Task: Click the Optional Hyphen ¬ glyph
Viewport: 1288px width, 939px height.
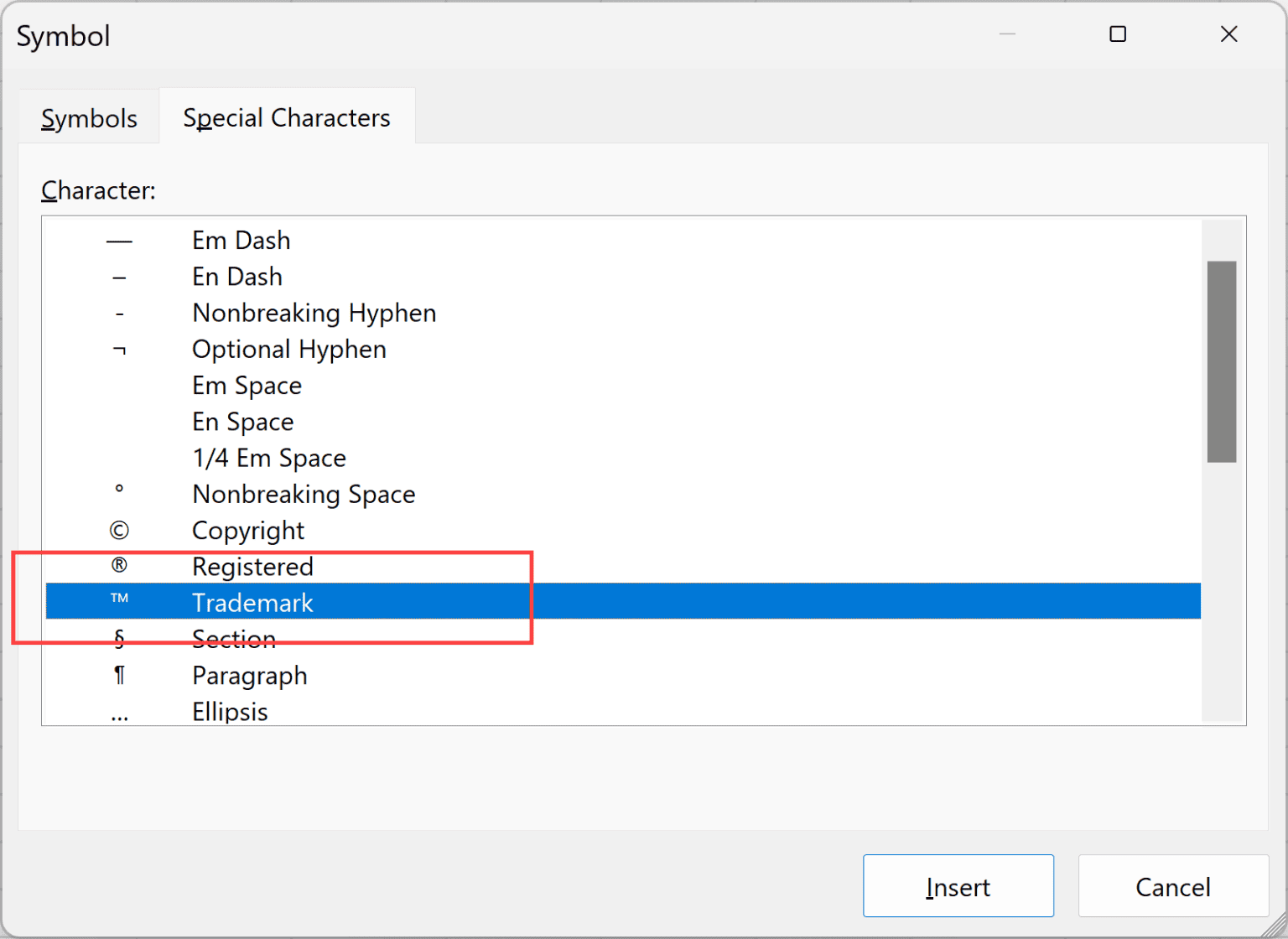Action: pyautogui.click(x=119, y=349)
